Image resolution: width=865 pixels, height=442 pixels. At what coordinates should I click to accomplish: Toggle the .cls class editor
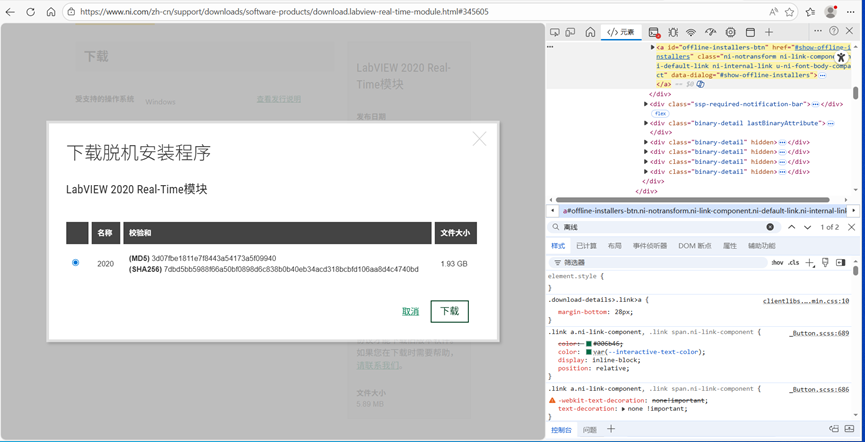point(793,263)
